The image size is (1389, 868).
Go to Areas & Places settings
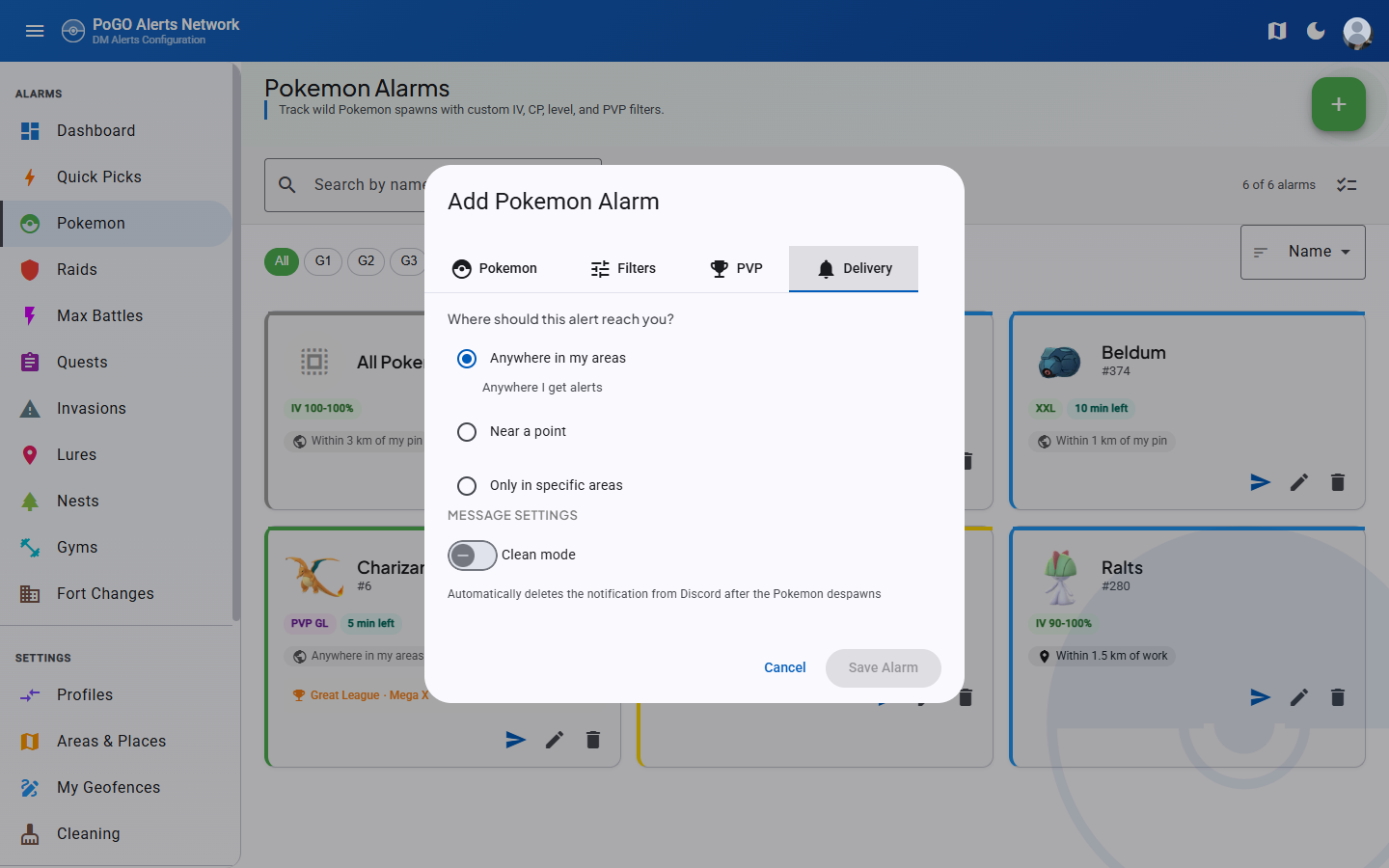pos(116,742)
